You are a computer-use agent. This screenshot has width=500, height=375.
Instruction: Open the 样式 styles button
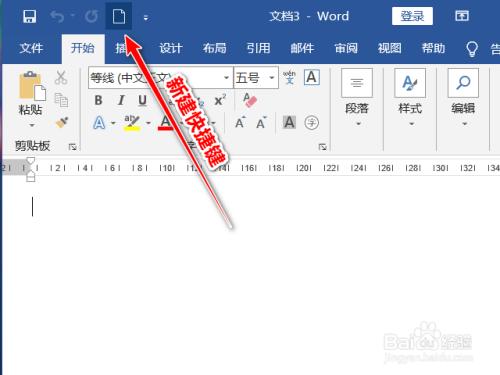(x=410, y=97)
